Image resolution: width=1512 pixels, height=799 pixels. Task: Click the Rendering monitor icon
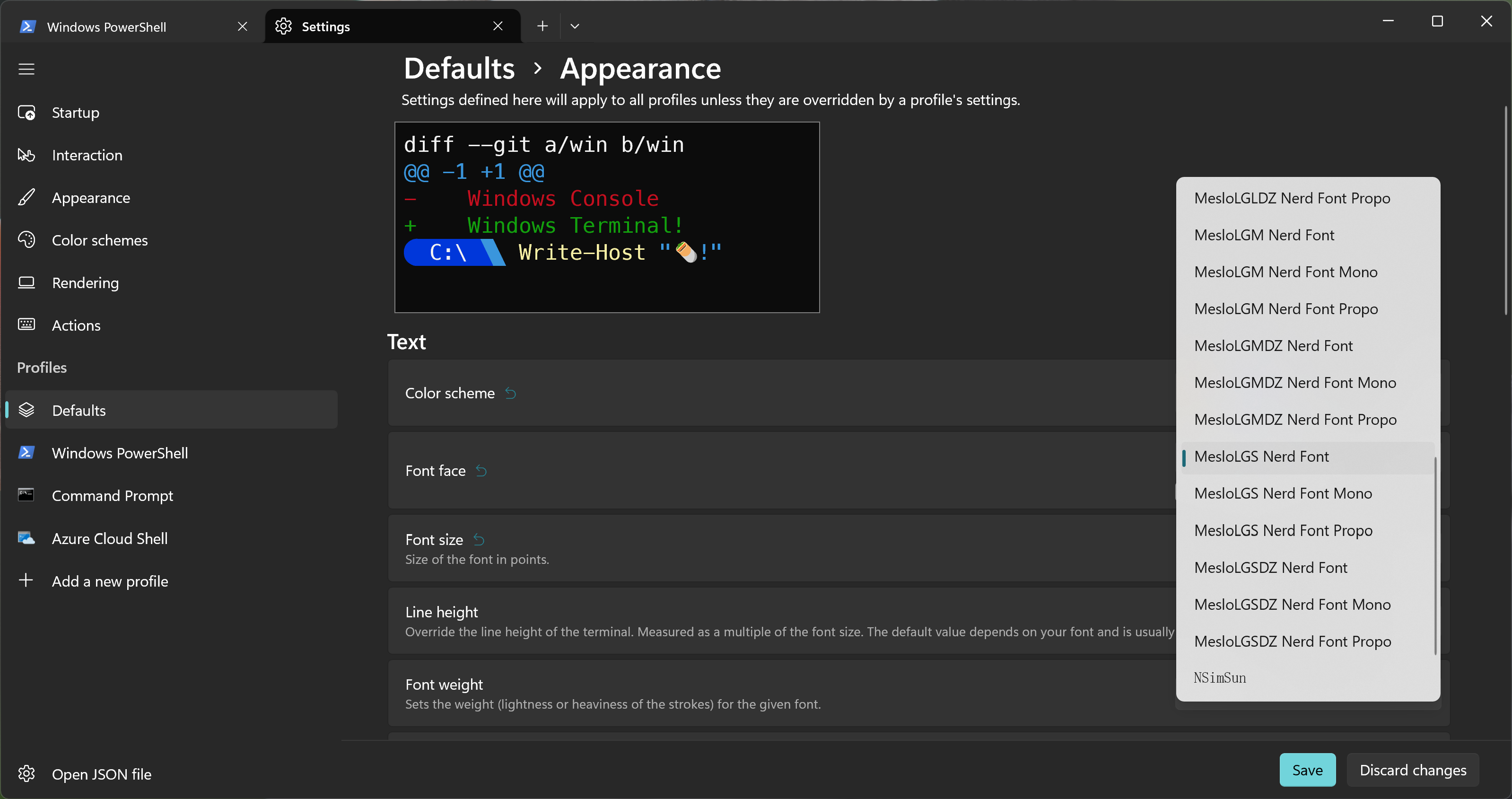pyautogui.click(x=26, y=282)
